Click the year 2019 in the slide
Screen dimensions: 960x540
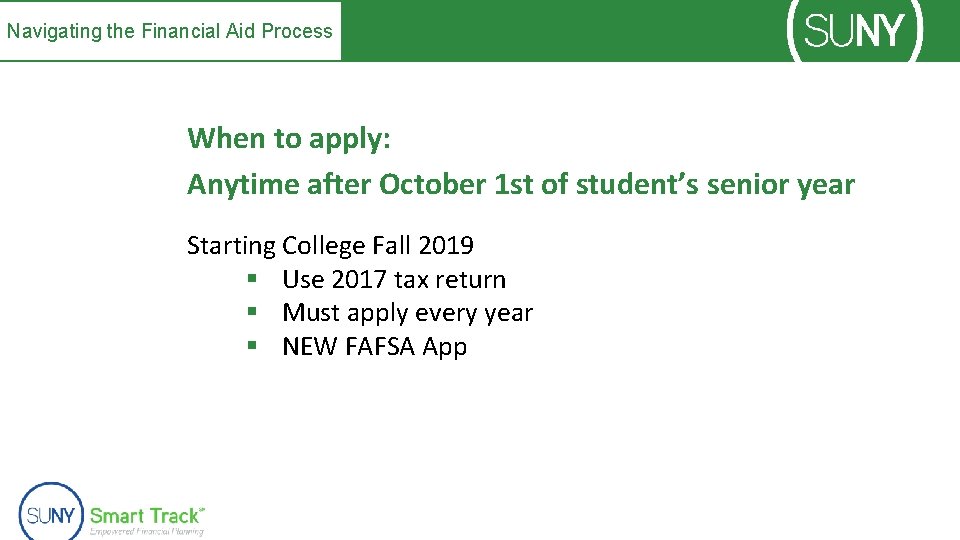446,246
